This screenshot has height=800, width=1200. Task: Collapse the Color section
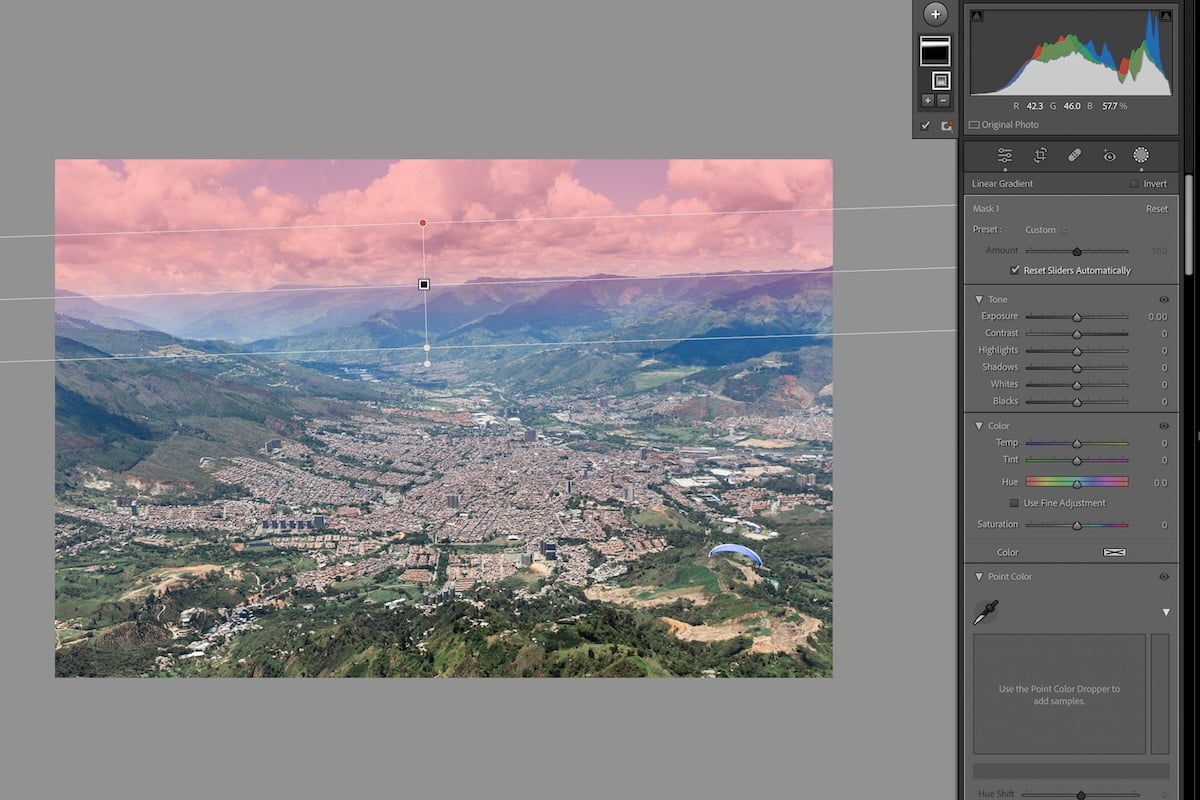(979, 425)
